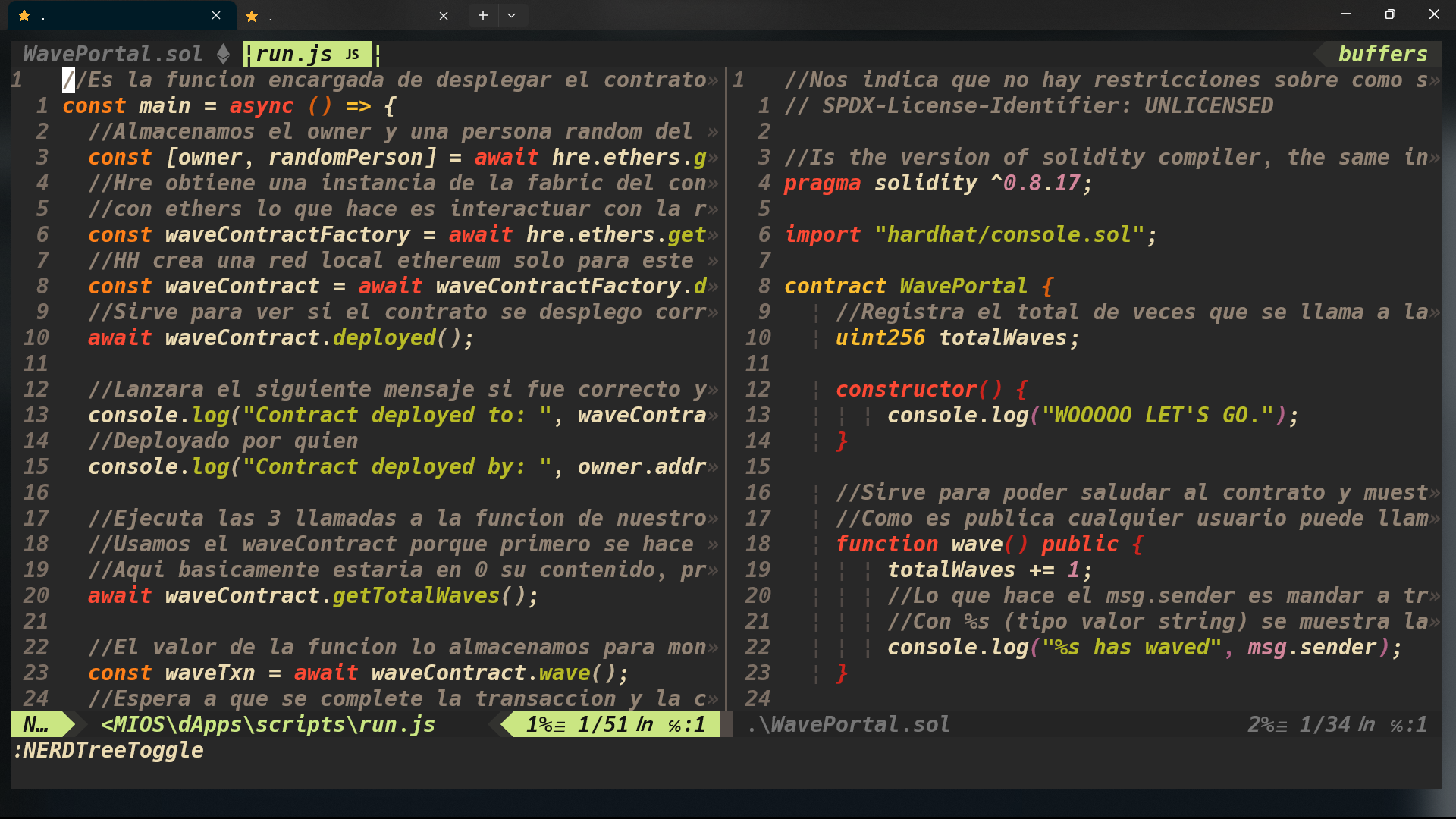This screenshot has height=819, width=1456.
Task: Click the :NERDTreeToggle command line
Action: tap(109, 750)
